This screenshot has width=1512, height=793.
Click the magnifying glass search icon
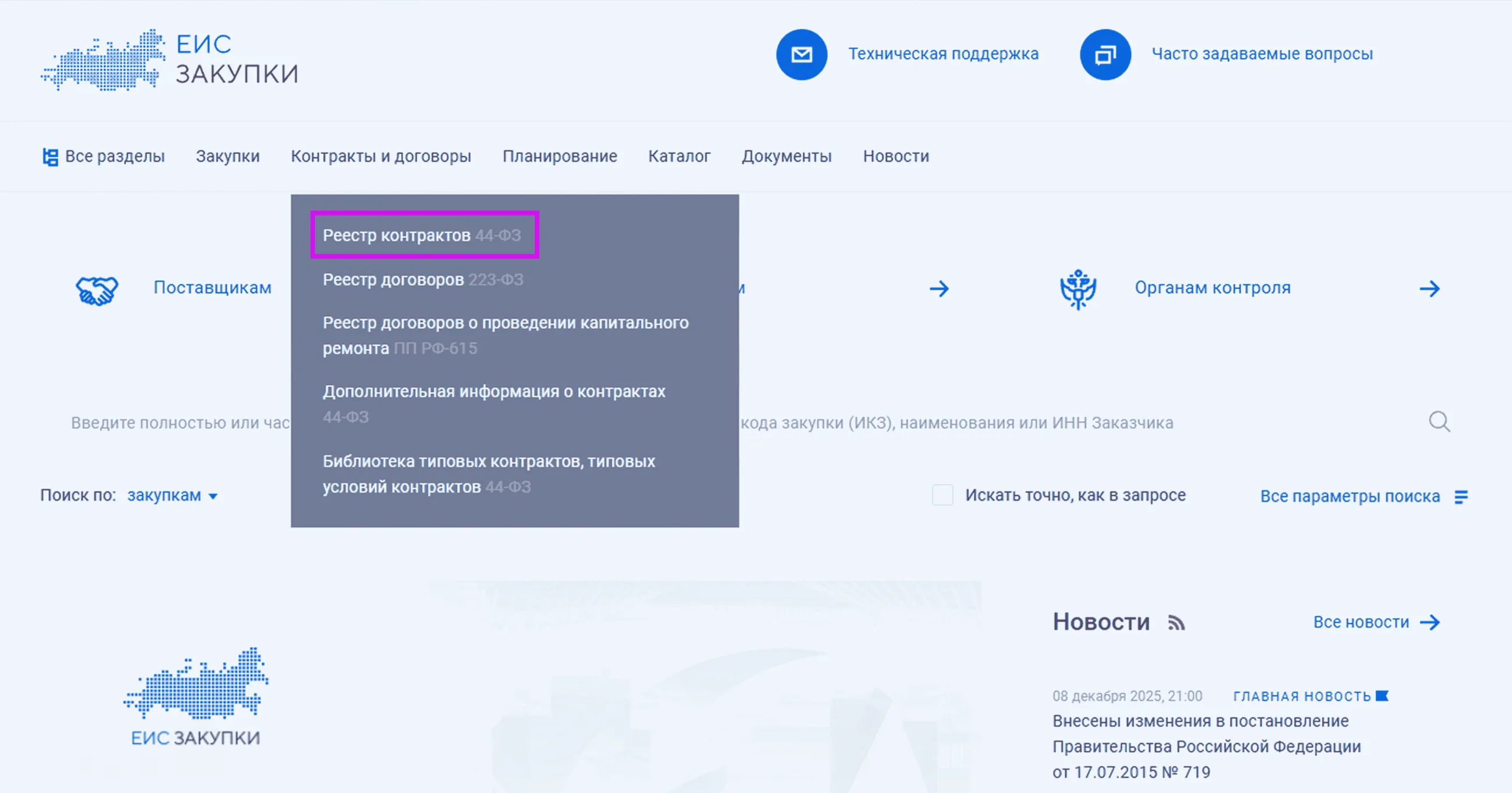(x=1439, y=421)
